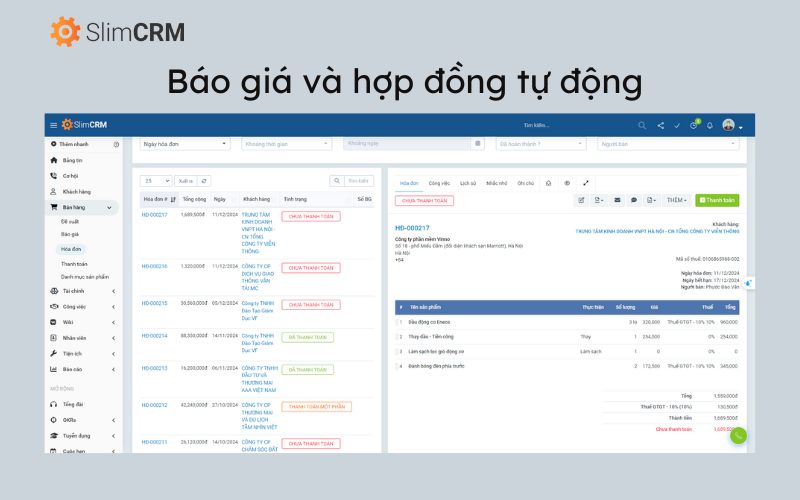Expand OKRs sidebar section

pos(82,420)
